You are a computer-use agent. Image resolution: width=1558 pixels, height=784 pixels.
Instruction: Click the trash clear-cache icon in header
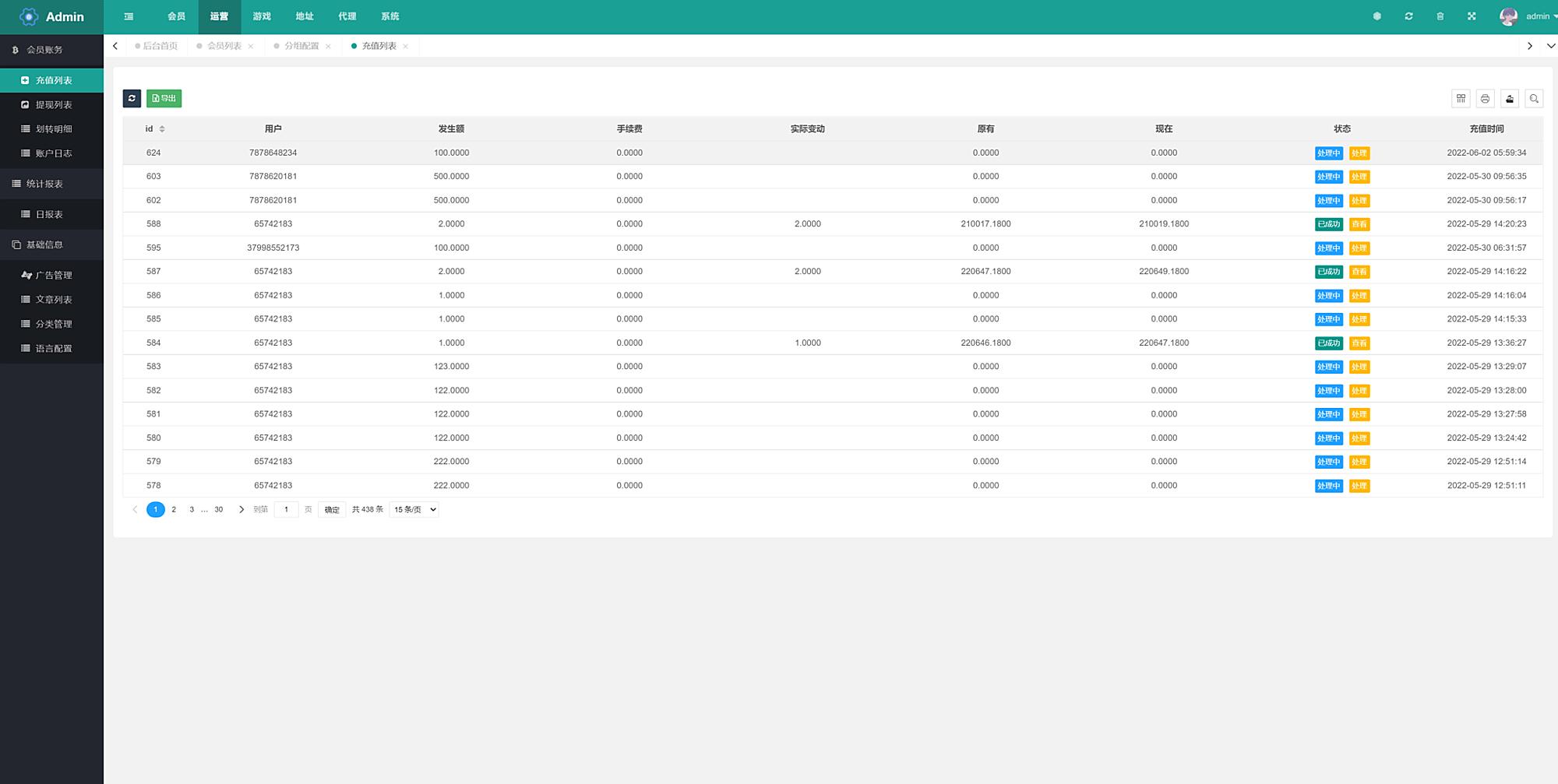[x=1440, y=16]
